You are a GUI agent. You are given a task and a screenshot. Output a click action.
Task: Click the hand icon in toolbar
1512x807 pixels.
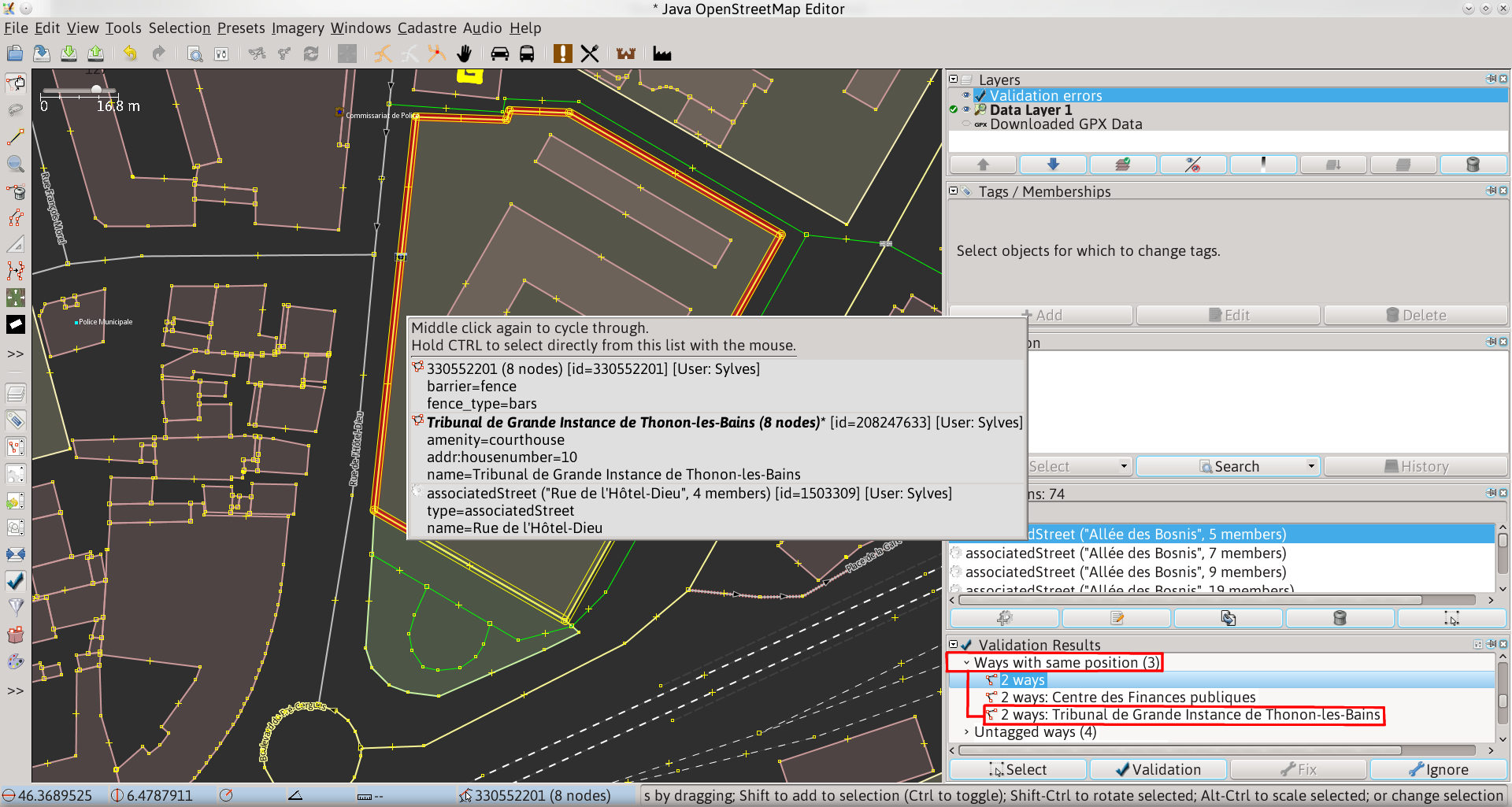tap(464, 54)
